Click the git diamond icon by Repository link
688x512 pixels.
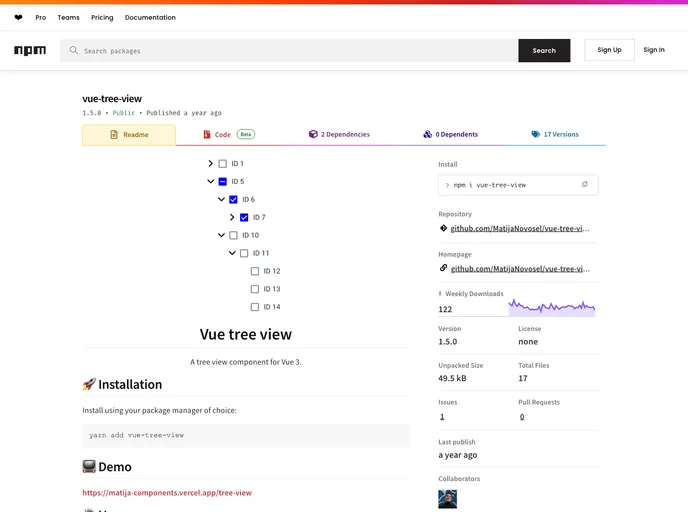pyautogui.click(x=444, y=228)
